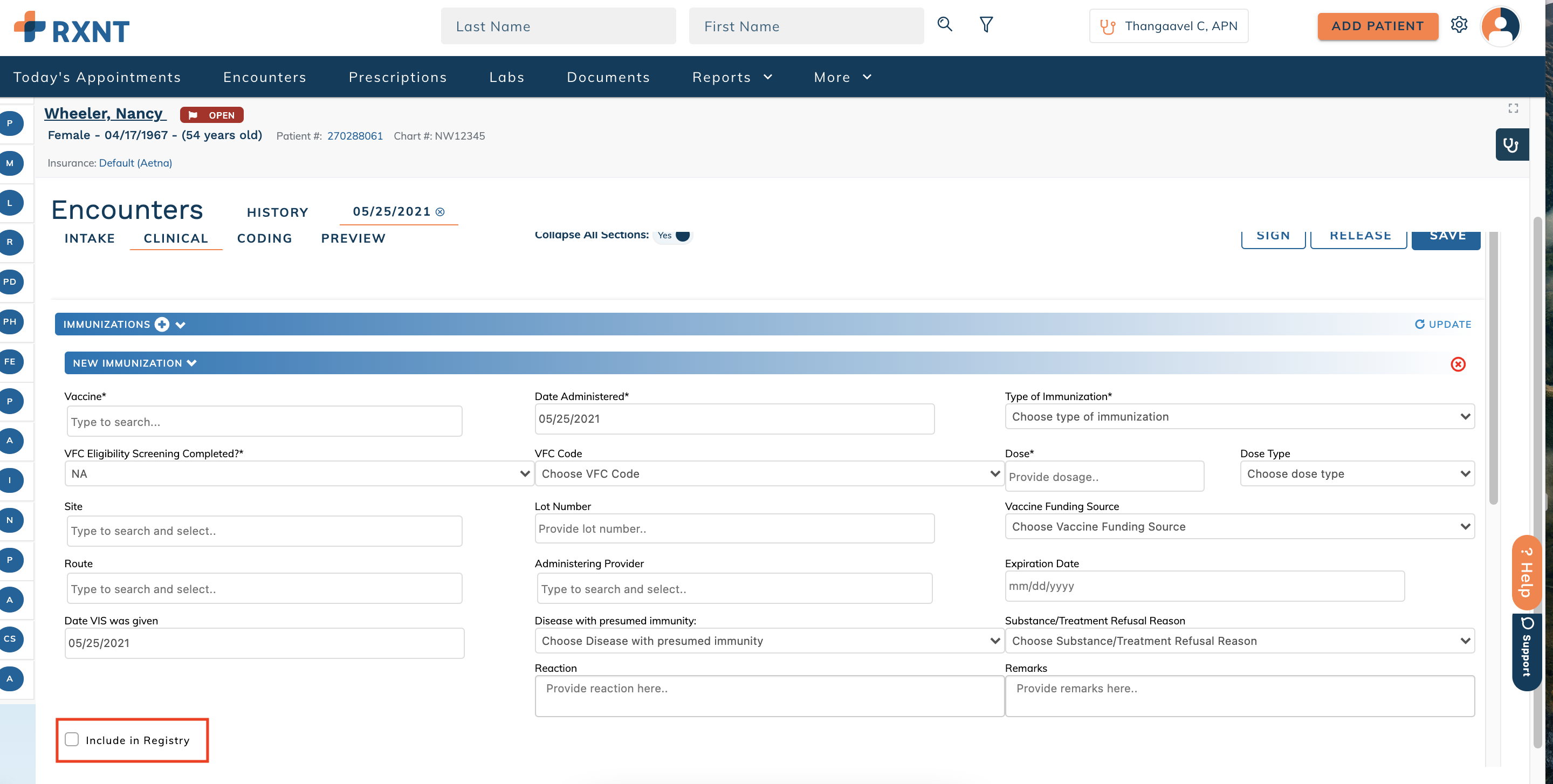Remove the new immunization with red X
Screen dimensions: 1553x784
[x=1458, y=364]
